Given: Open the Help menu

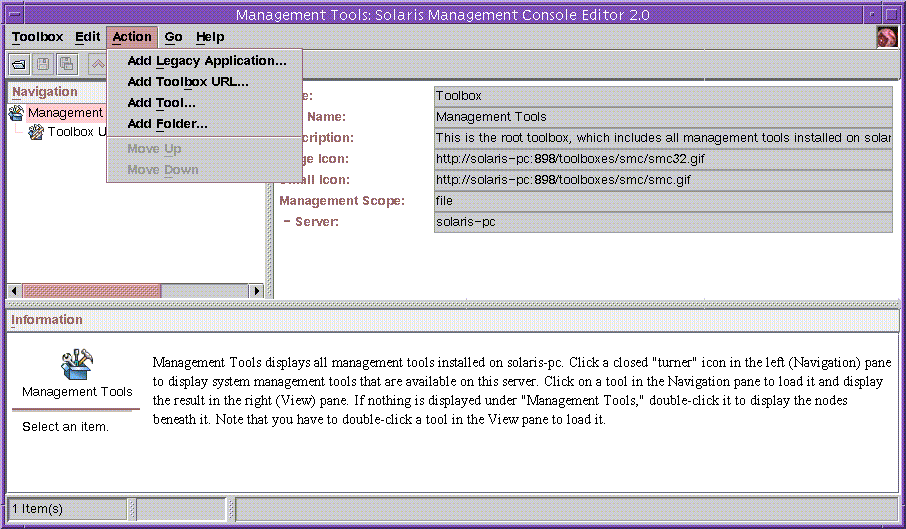Looking at the screenshot, I should click(x=210, y=37).
